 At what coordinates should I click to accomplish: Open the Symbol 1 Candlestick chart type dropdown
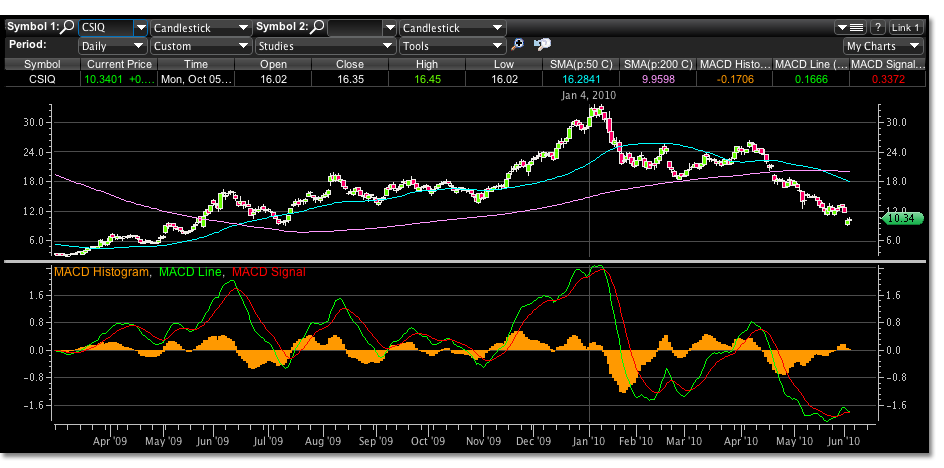click(x=201, y=28)
